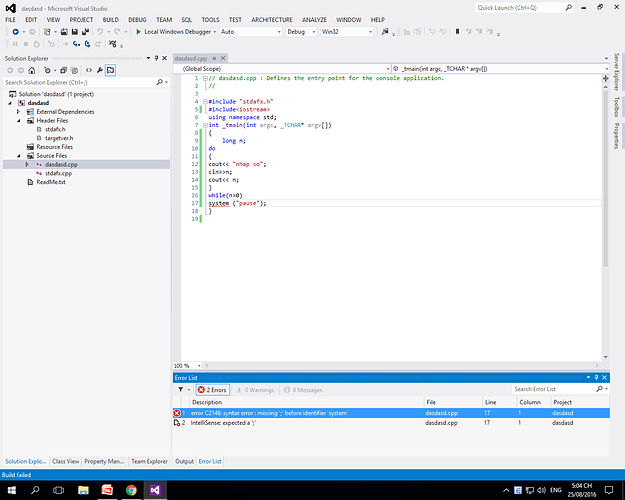Click the Navigate Backward toolbar icon

tap(16, 32)
